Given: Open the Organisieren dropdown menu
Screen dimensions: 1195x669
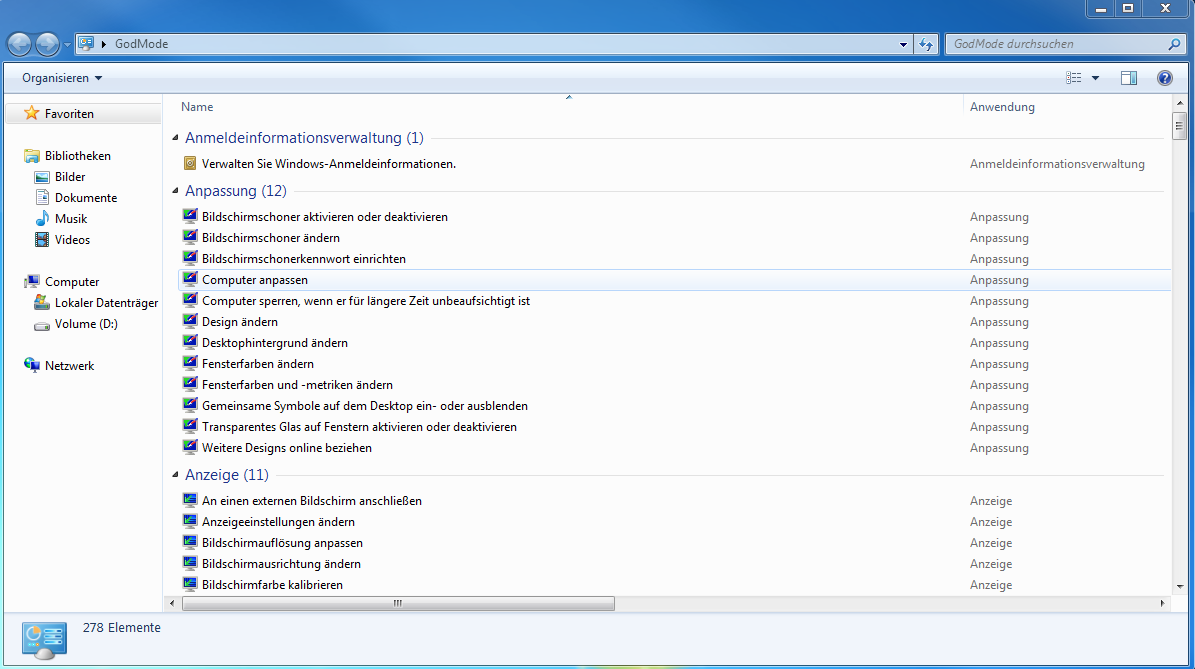Looking at the screenshot, I should coord(62,78).
